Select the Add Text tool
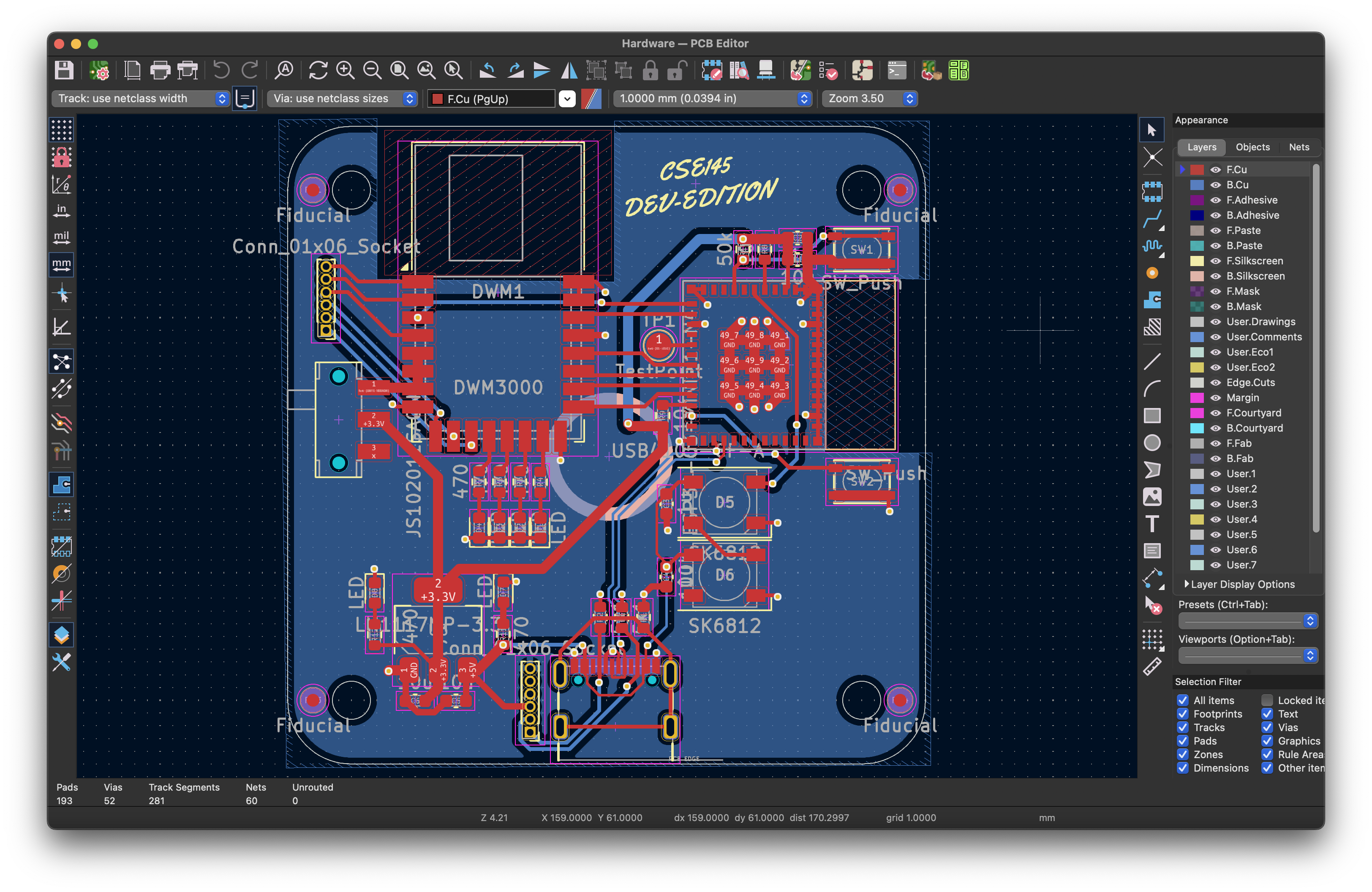1372x892 pixels. pos(1152,524)
